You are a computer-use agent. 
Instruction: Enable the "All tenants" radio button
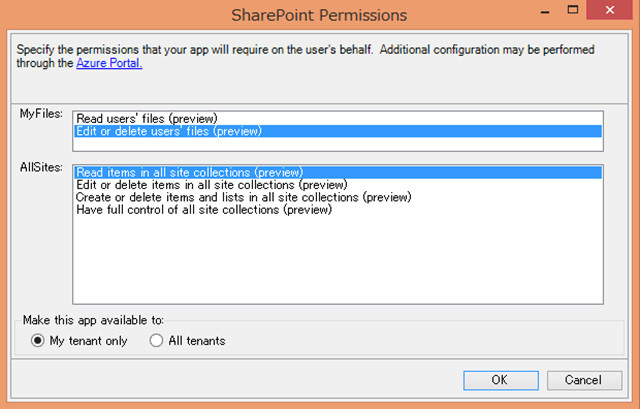(156, 340)
